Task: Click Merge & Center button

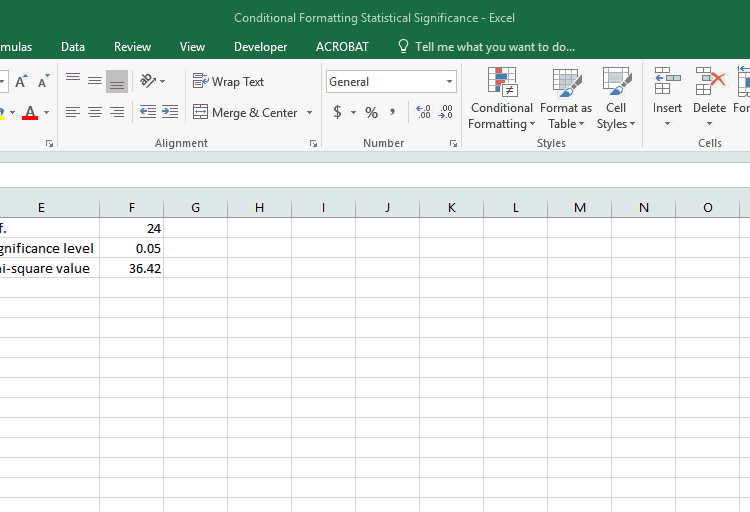Action: [x=246, y=113]
